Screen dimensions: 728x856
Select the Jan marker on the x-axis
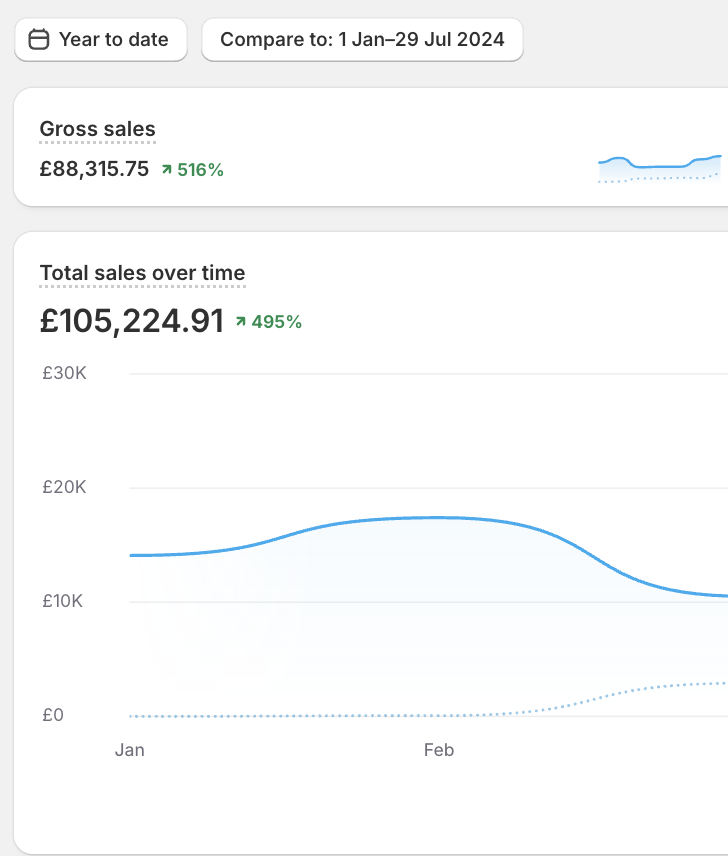[130, 750]
